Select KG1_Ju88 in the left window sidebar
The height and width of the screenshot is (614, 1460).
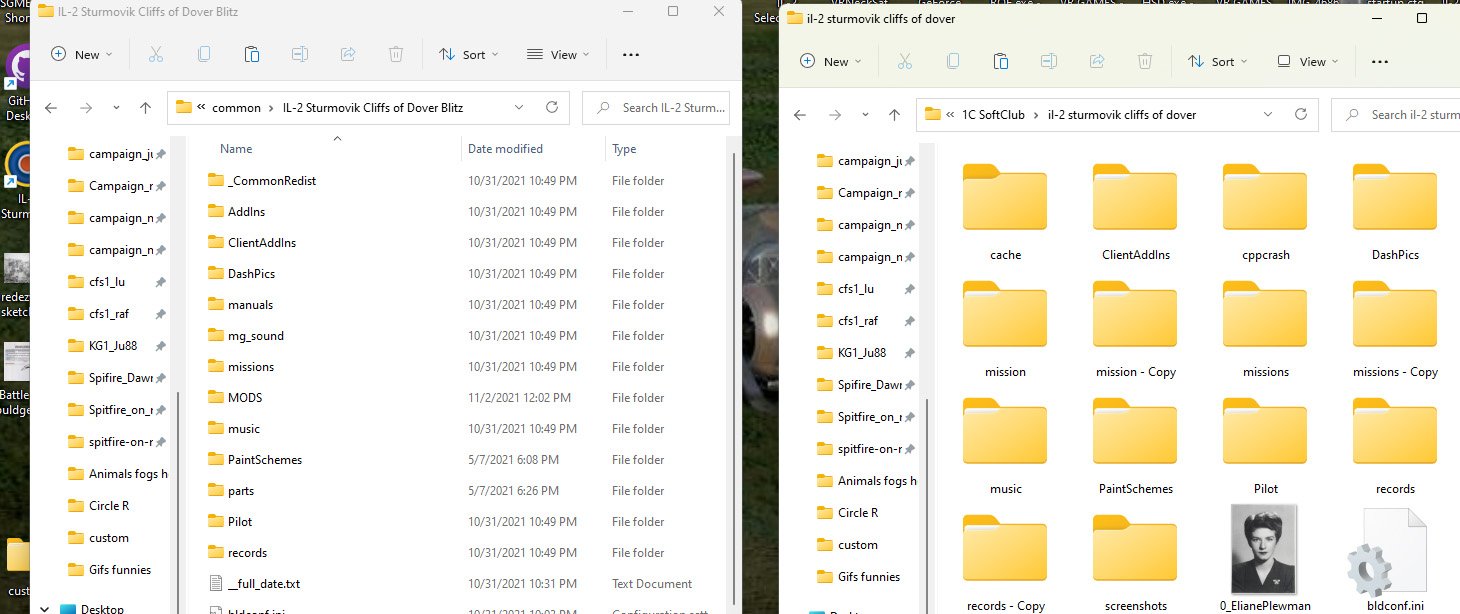(112, 346)
